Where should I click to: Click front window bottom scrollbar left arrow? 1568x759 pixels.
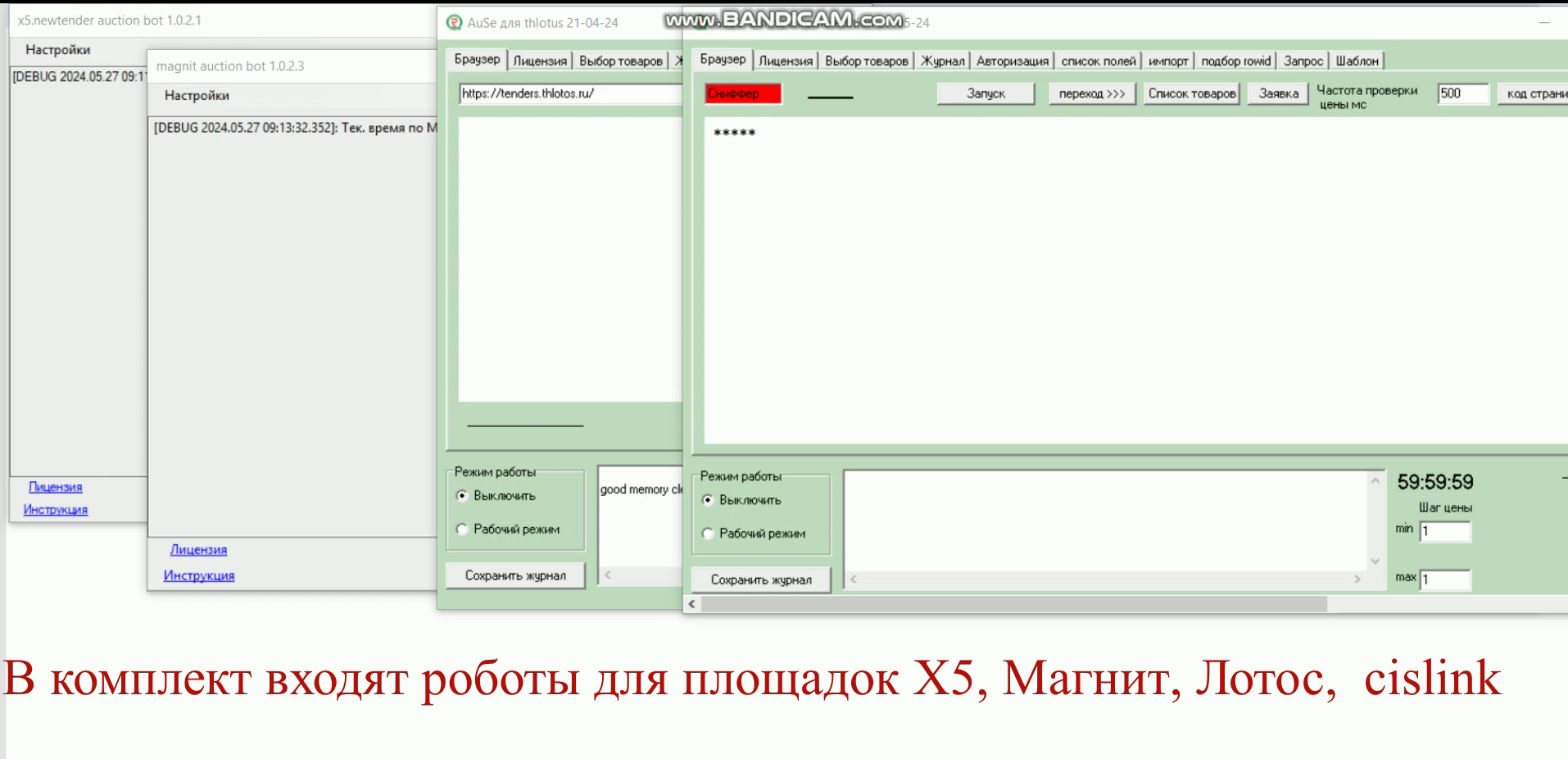point(692,604)
